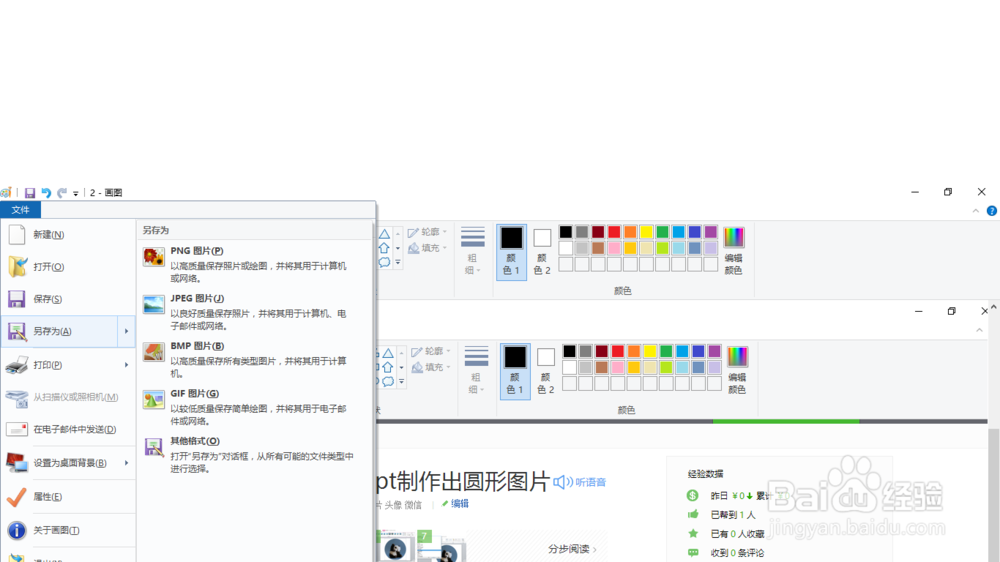This screenshot has width=1000, height=562.
Task: Open 属性(E) properties entry
Action: 68,496
